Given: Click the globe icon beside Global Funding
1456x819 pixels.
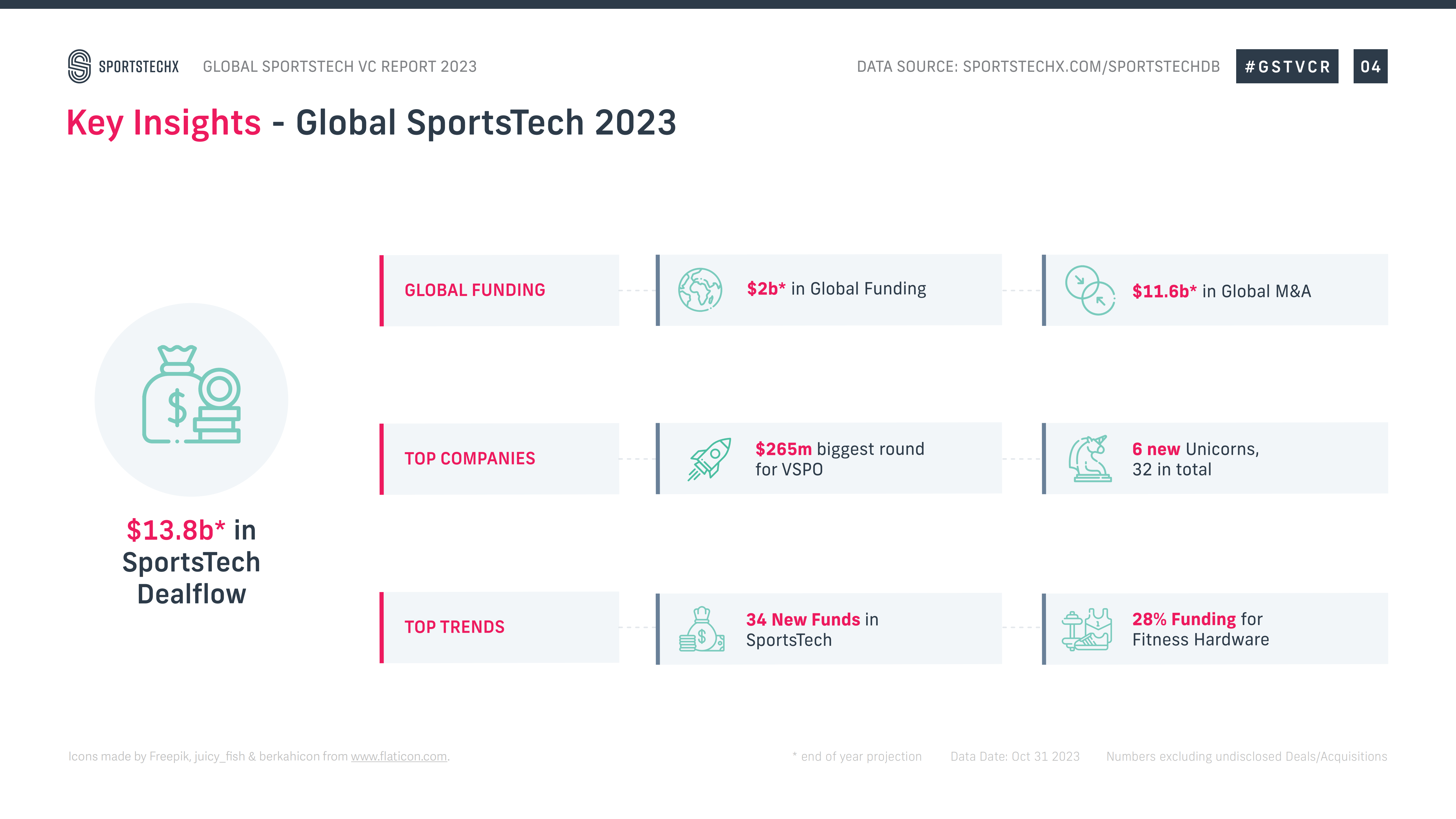Looking at the screenshot, I should [700, 290].
